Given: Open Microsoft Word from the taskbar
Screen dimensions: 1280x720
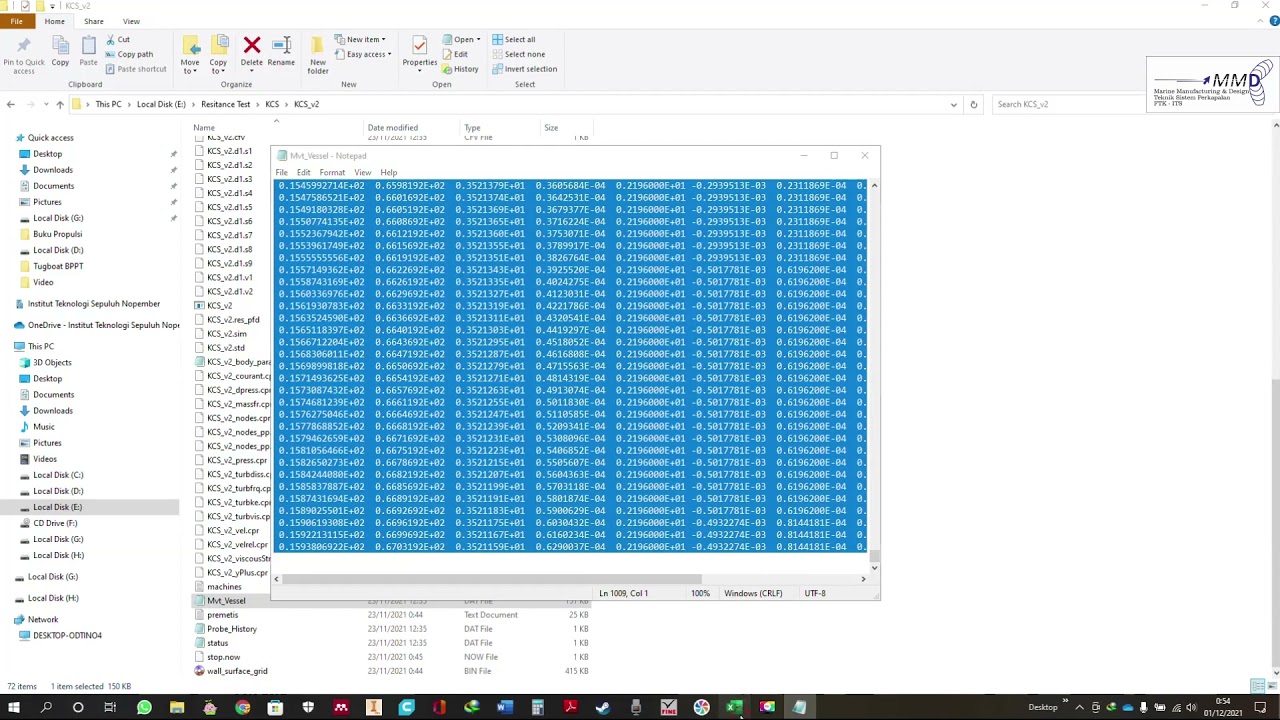Looking at the screenshot, I should pyautogui.click(x=504, y=708).
